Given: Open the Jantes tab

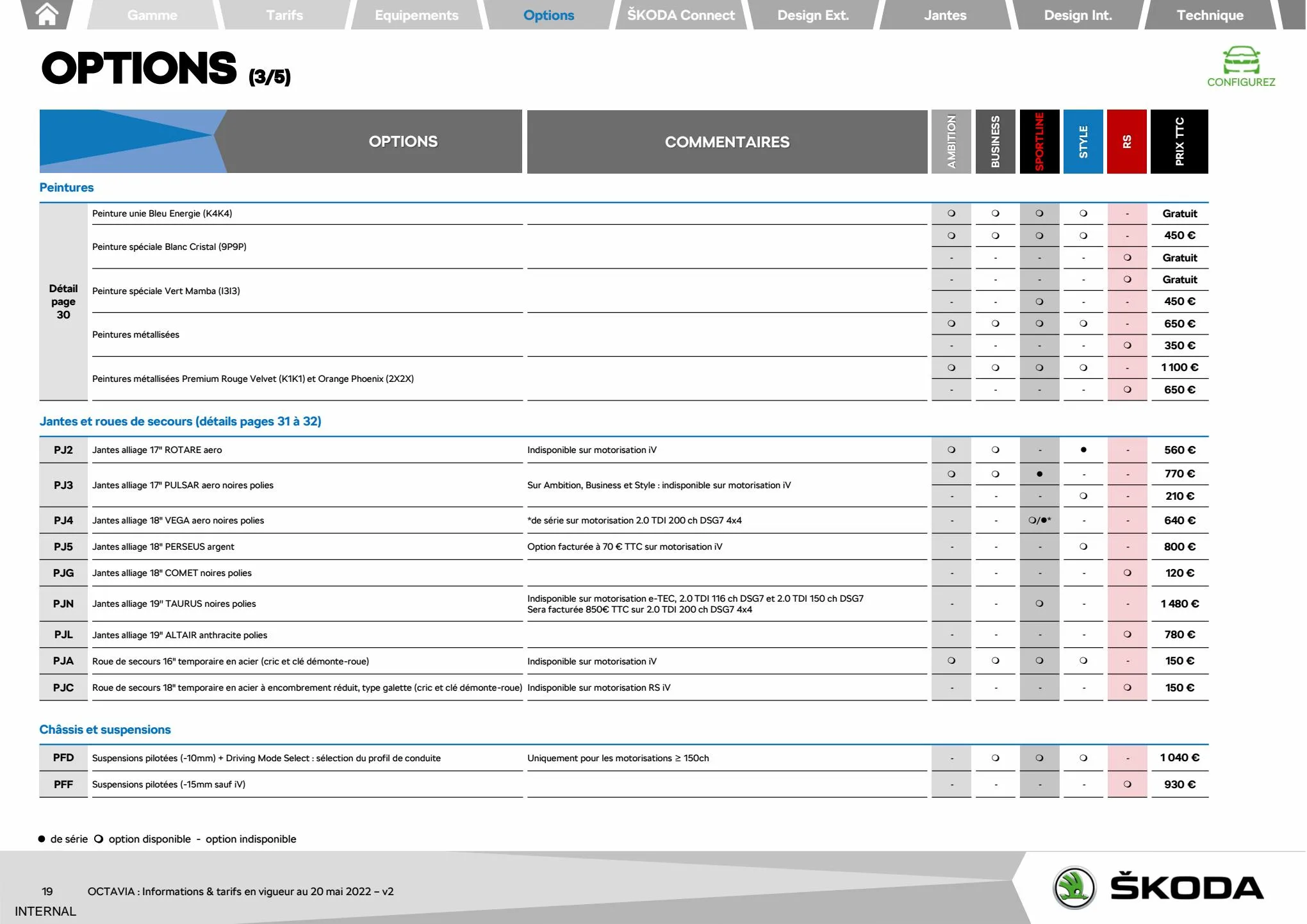Looking at the screenshot, I should tap(945, 15).
